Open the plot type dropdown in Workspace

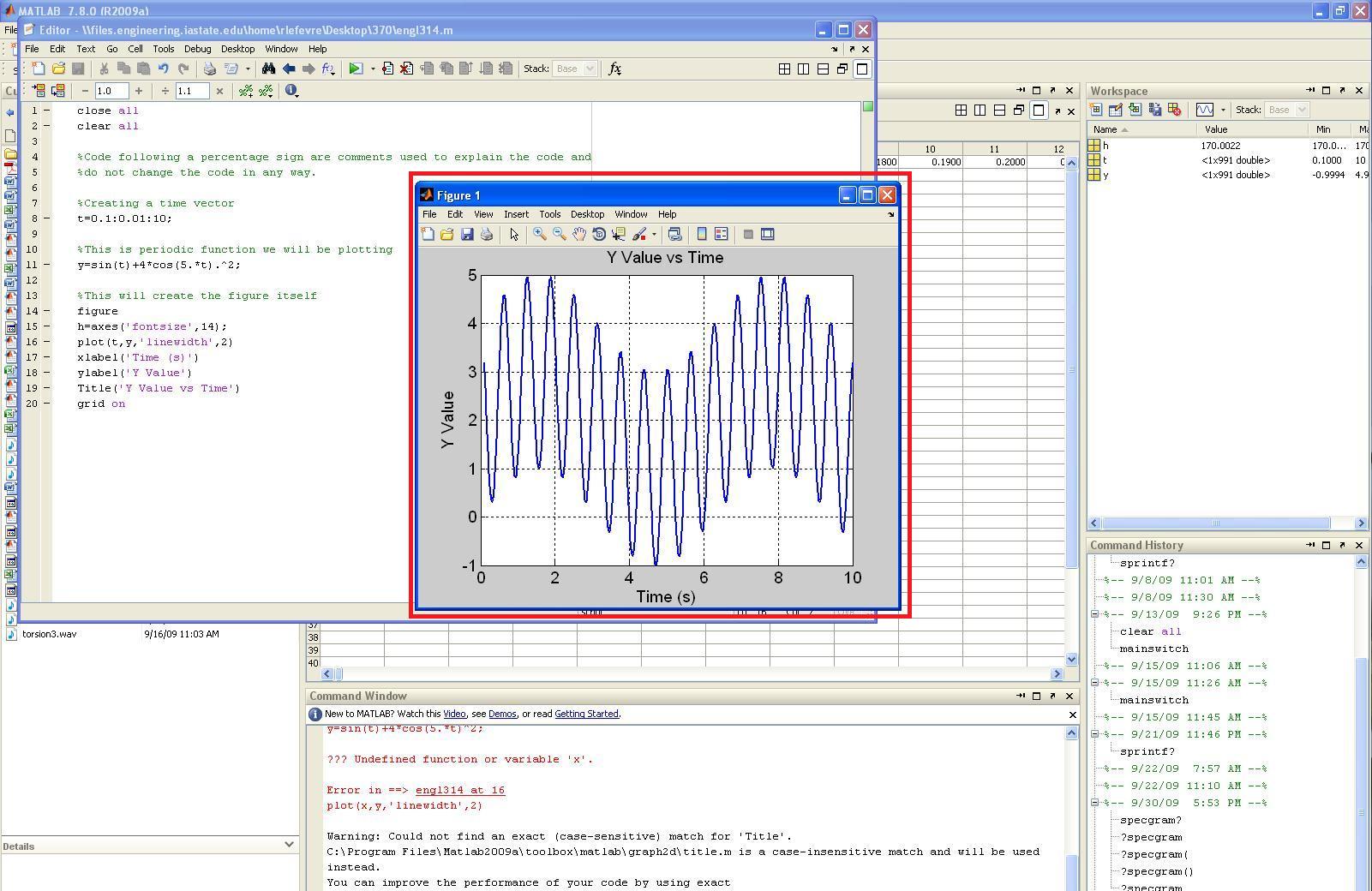click(1223, 111)
